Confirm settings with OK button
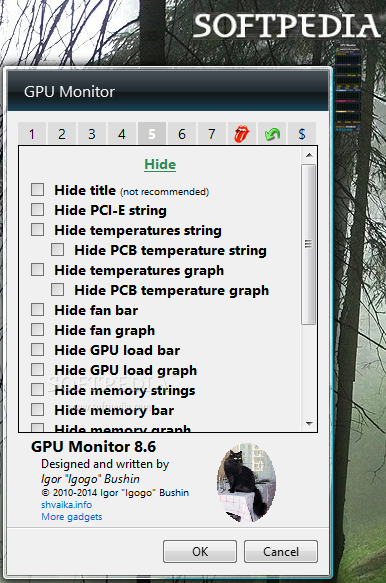 [x=200, y=551]
